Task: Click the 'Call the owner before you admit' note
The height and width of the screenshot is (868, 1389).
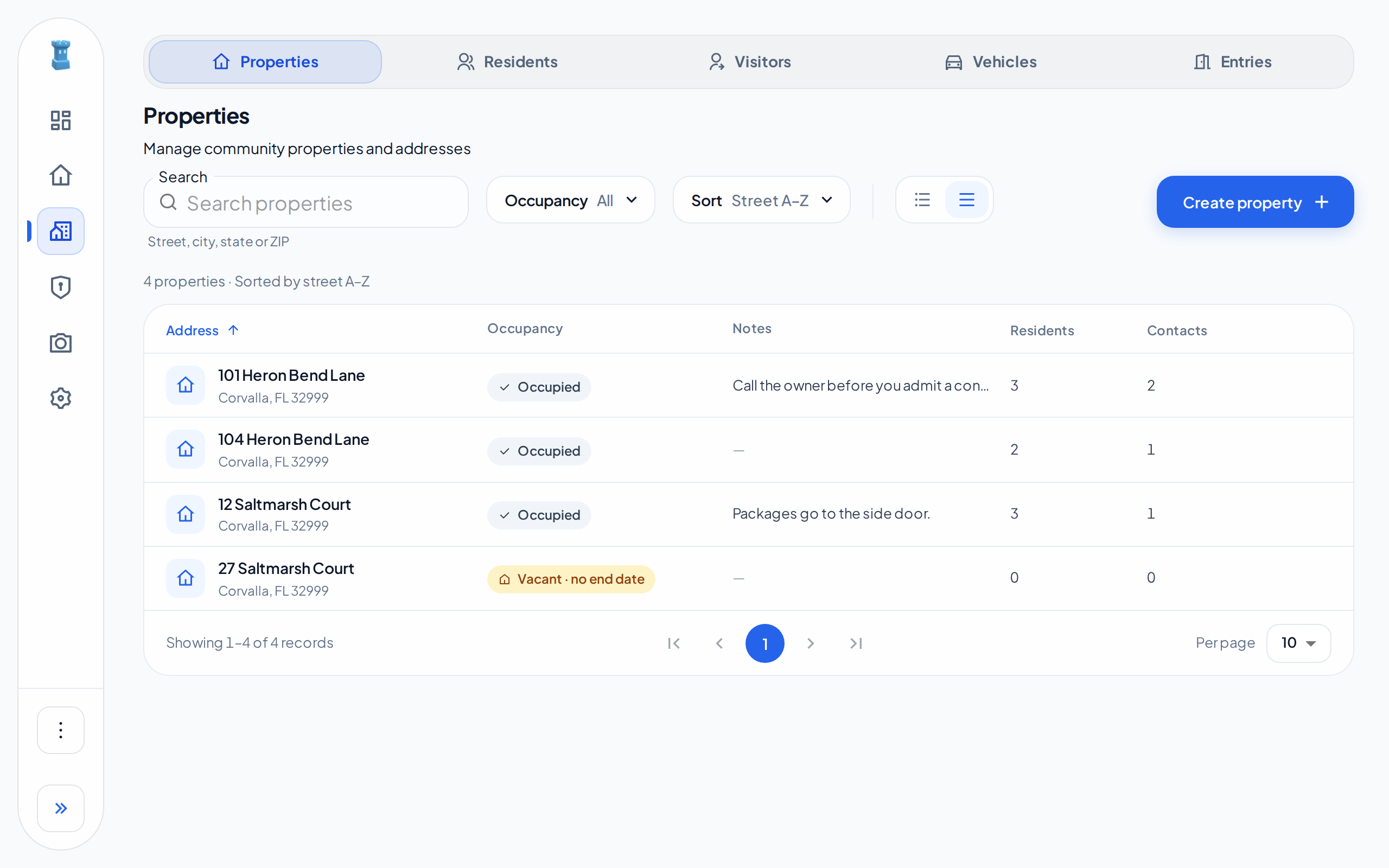Action: click(x=861, y=385)
